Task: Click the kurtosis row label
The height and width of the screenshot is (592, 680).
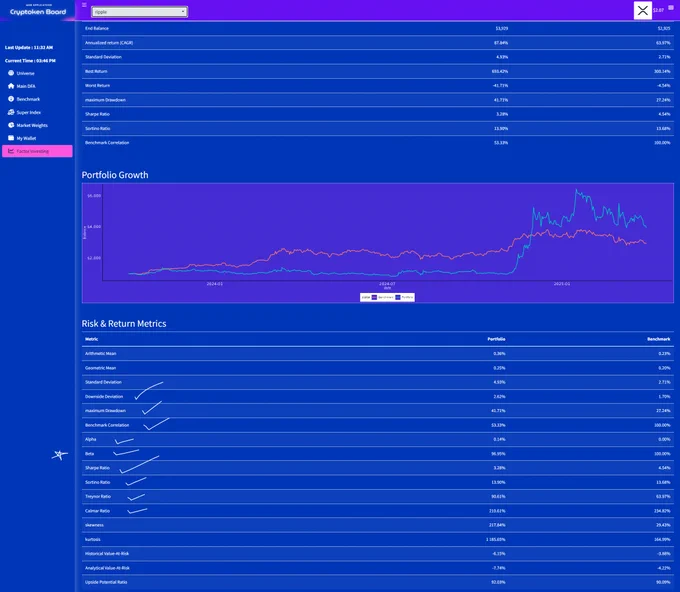Action: (93, 540)
